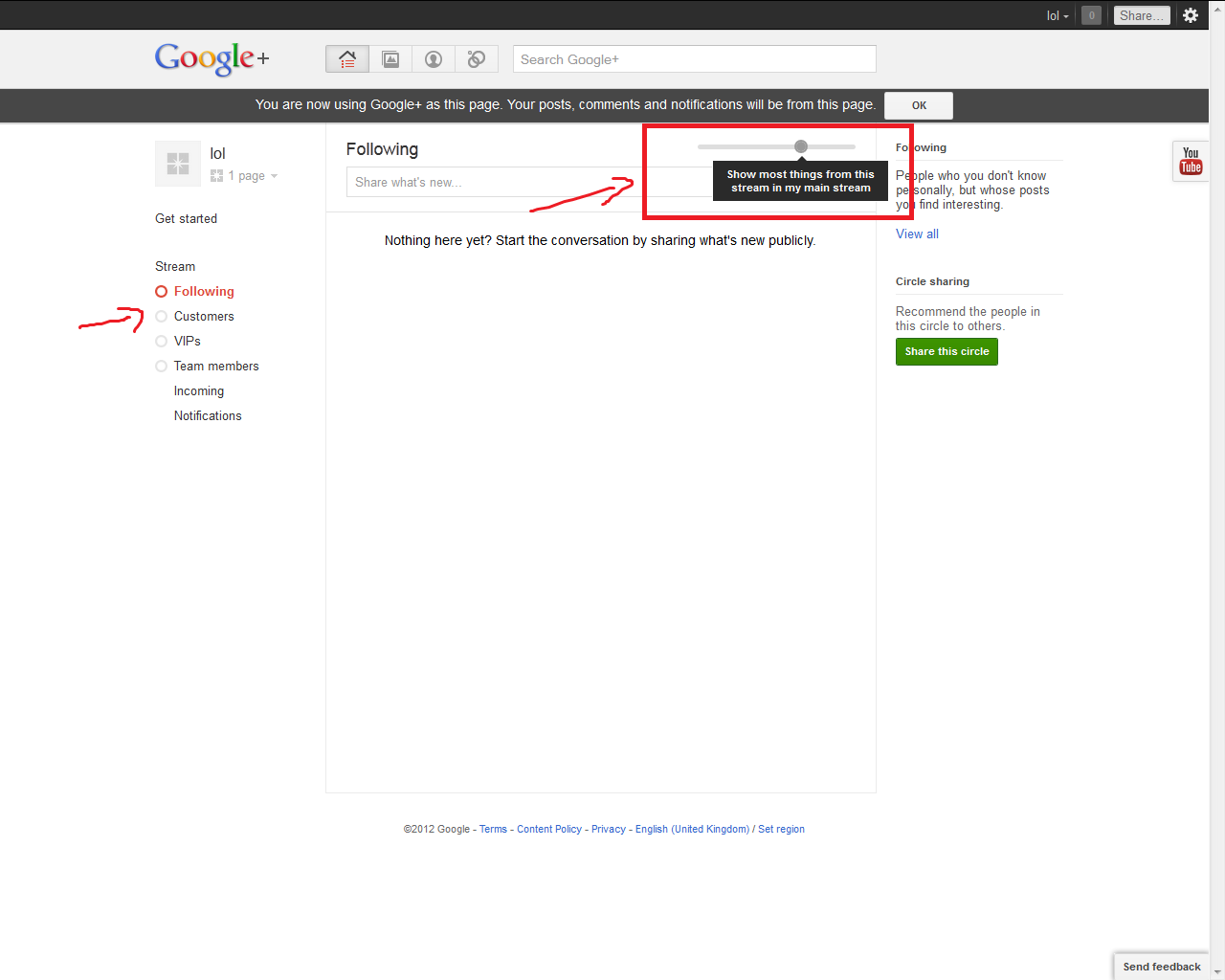Click the Share... button in top bar
Screen dimensions: 1225x980
click(x=1142, y=15)
